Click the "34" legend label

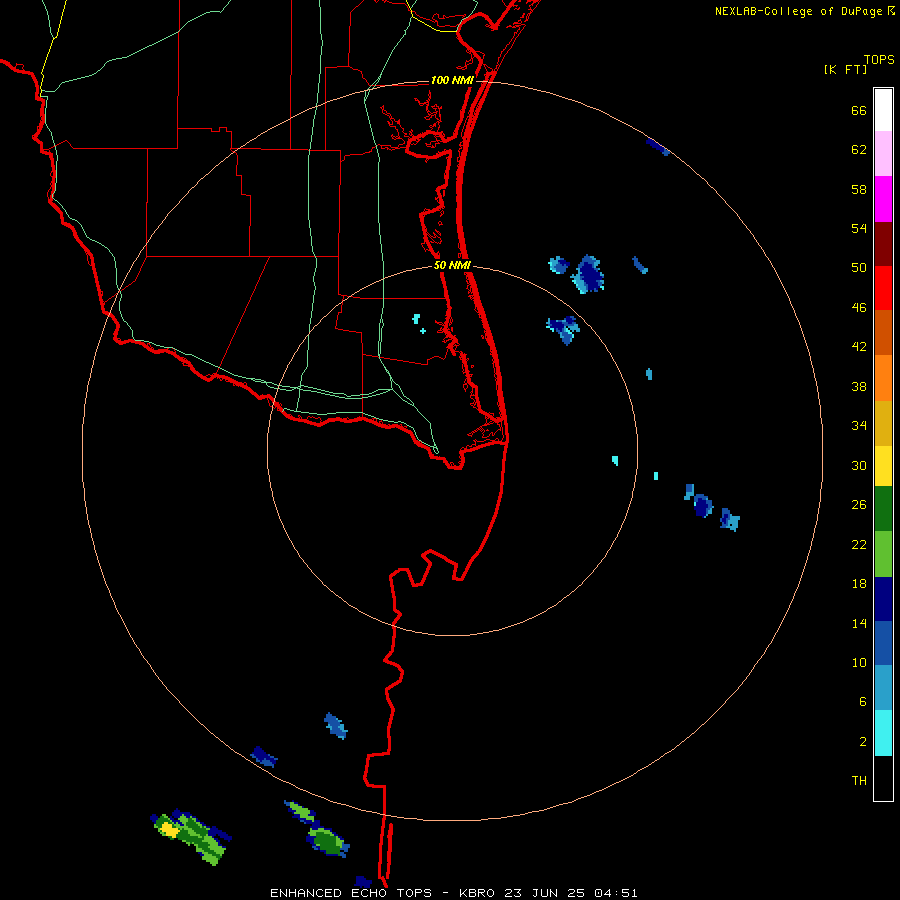859,426
